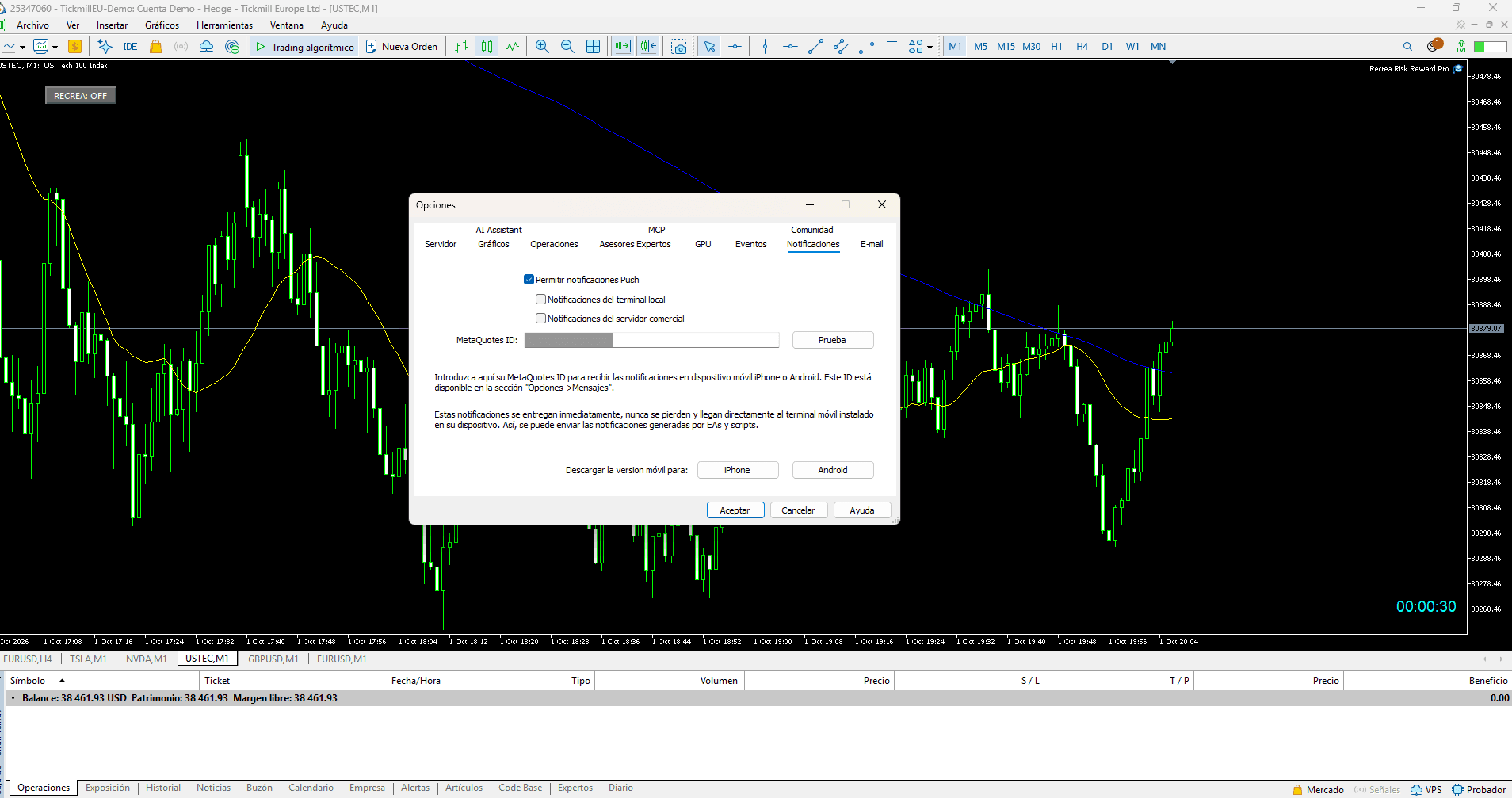Switch chart to line chart mode
Viewport: 1512px width, 798px height.
pos(513,47)
